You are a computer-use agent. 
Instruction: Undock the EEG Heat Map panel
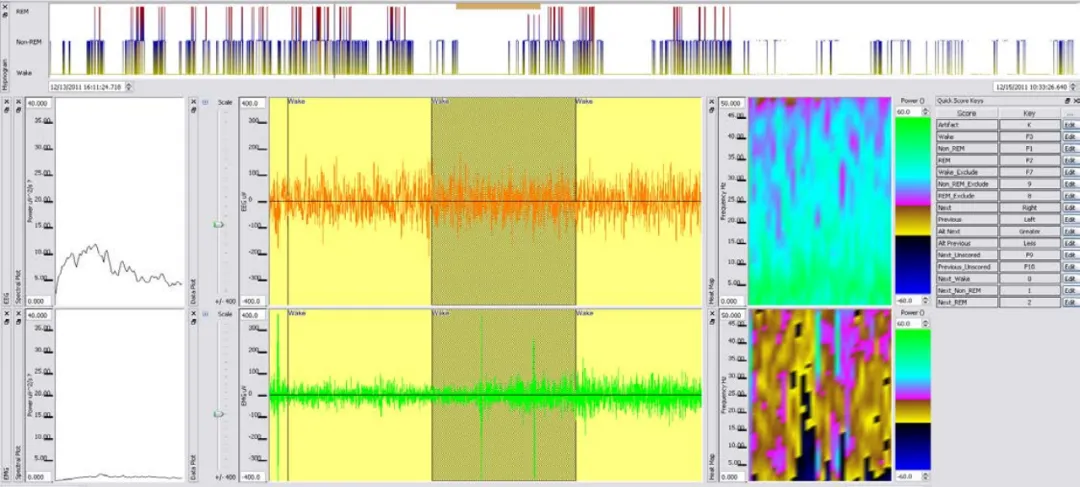click(x=710, y=110)
